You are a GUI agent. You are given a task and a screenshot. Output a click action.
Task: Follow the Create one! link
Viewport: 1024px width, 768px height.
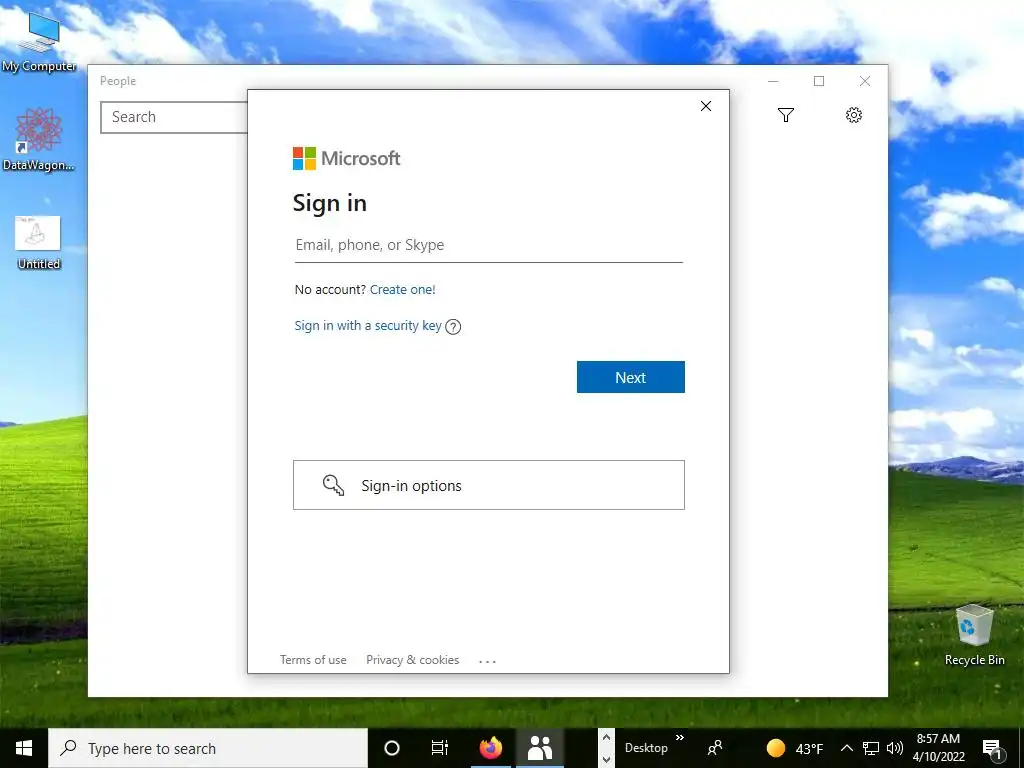[x=402, y=289]
